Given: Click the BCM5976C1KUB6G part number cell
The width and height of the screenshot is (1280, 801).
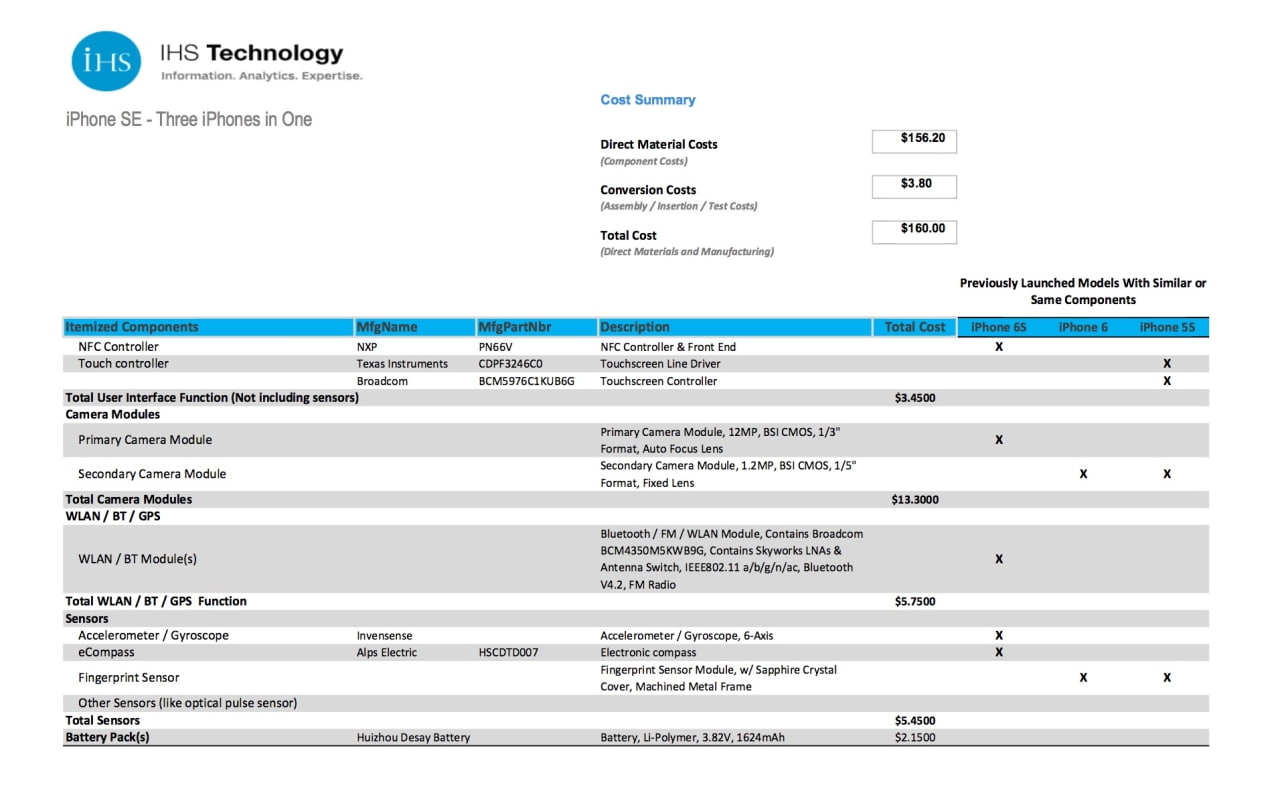Looking at the screenshot, I should (x=529, y=380).
